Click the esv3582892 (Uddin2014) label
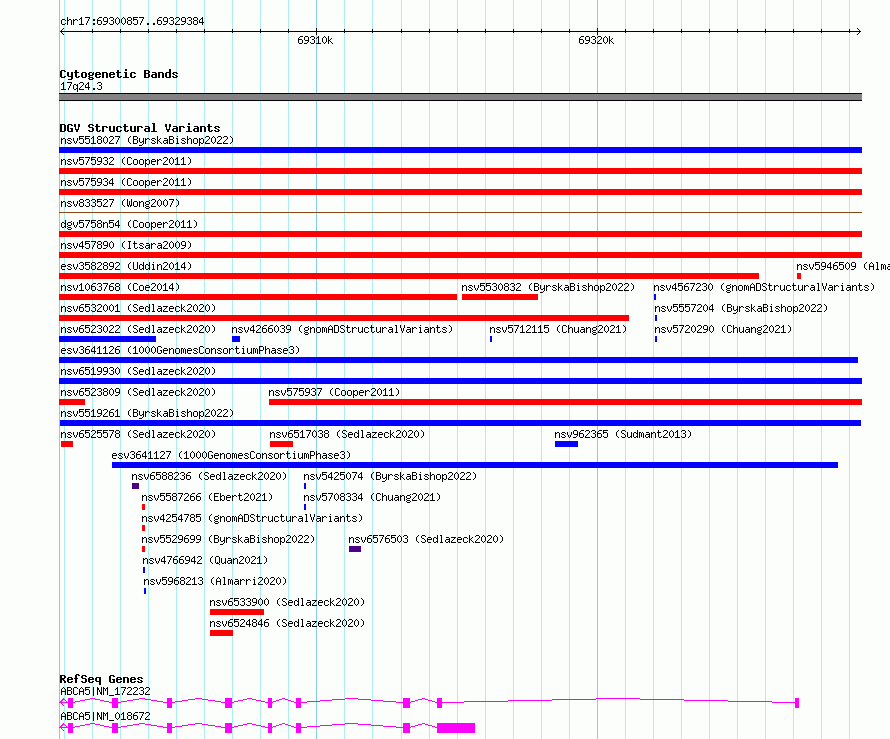The image size is (890, 739). [126, 266]
